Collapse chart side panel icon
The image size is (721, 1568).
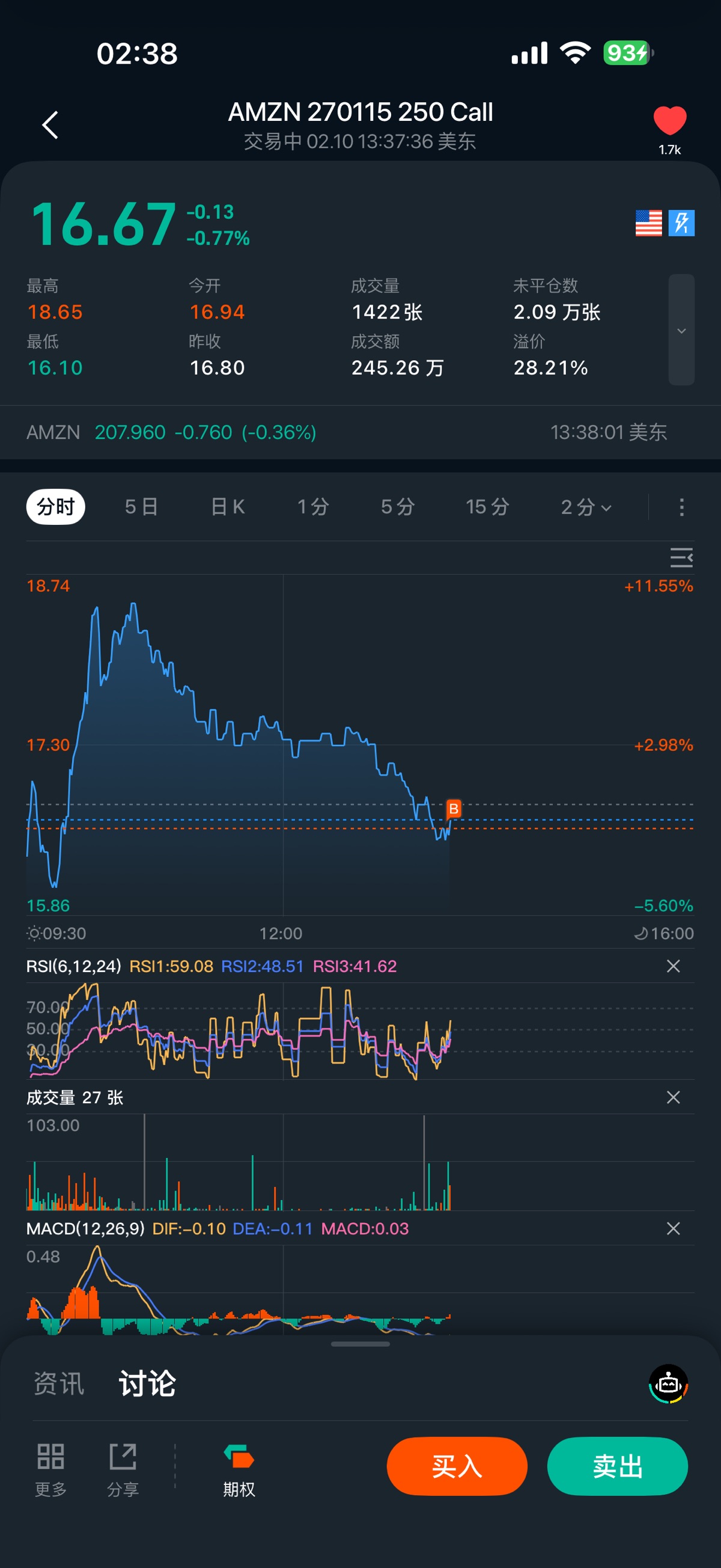(681, 557)
